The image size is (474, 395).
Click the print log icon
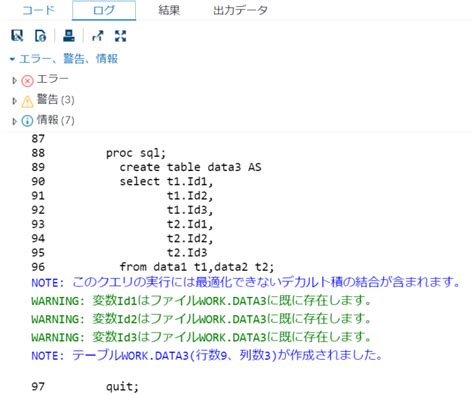(69, 36)
